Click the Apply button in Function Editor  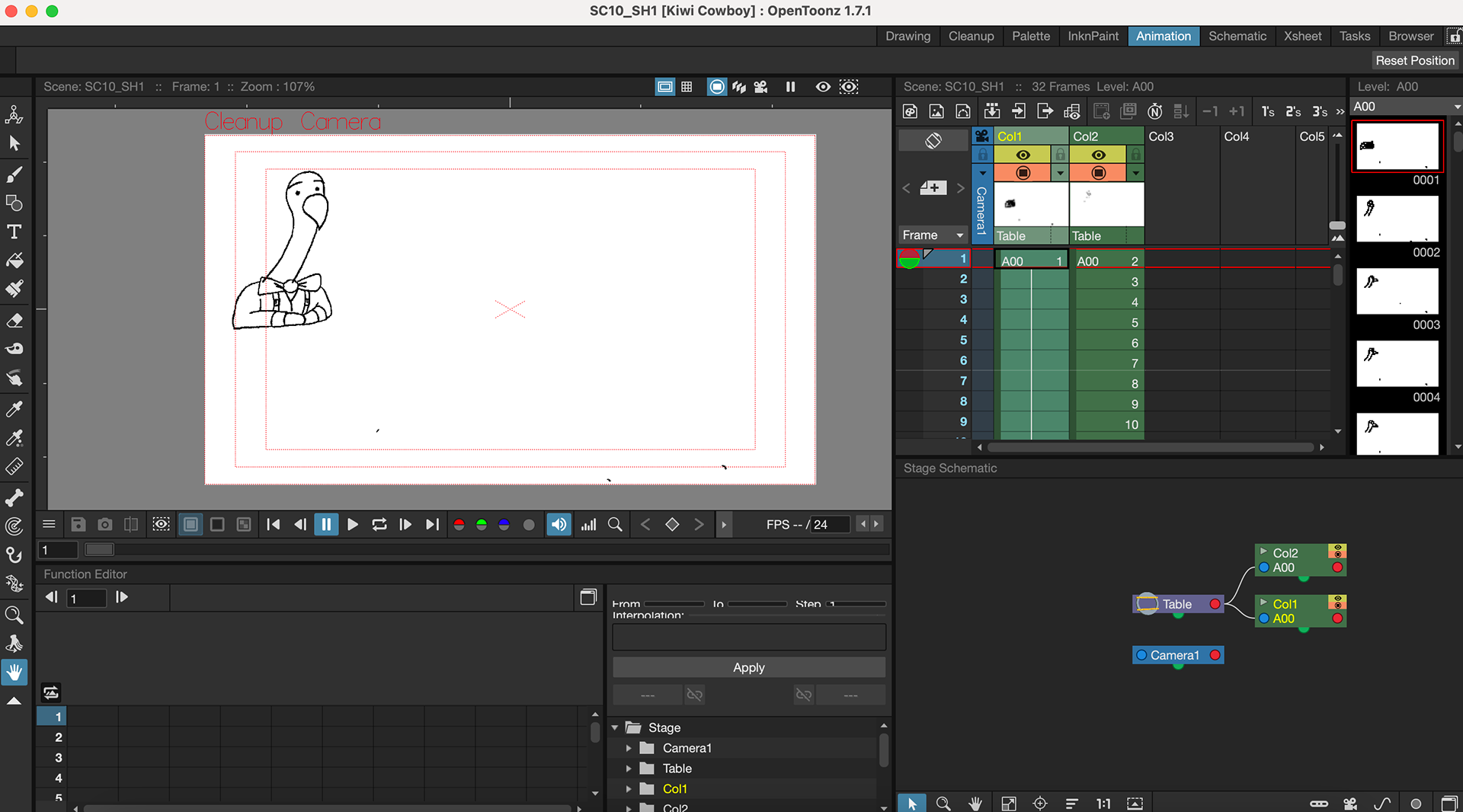pyautogui.click(x=748, y=667)
